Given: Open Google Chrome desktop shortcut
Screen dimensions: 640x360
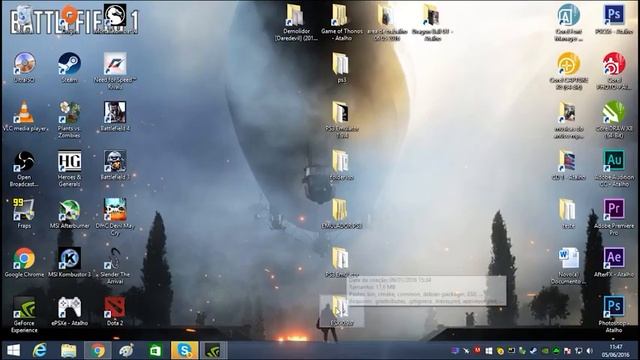Looking at the screenshot, I should coord(24,262).
